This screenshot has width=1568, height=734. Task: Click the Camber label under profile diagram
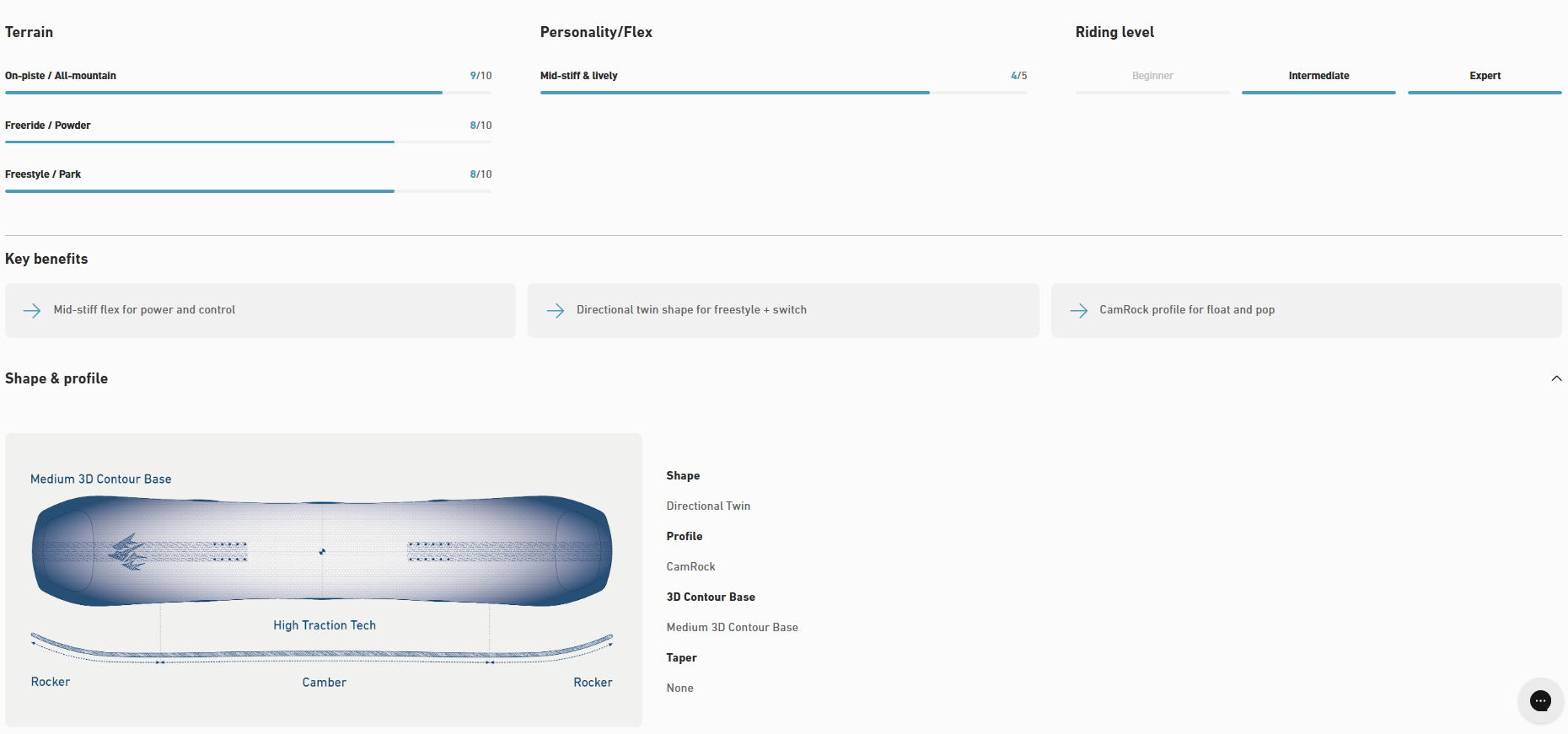[325, 683]
